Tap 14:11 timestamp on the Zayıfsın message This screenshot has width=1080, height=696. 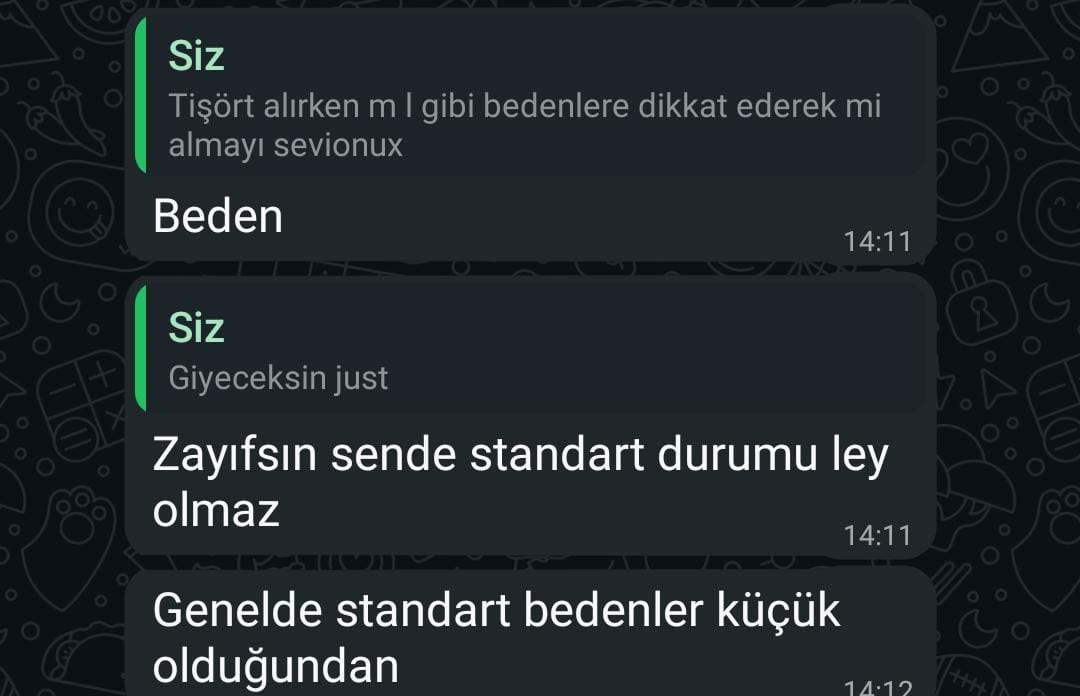pos(878,535)
